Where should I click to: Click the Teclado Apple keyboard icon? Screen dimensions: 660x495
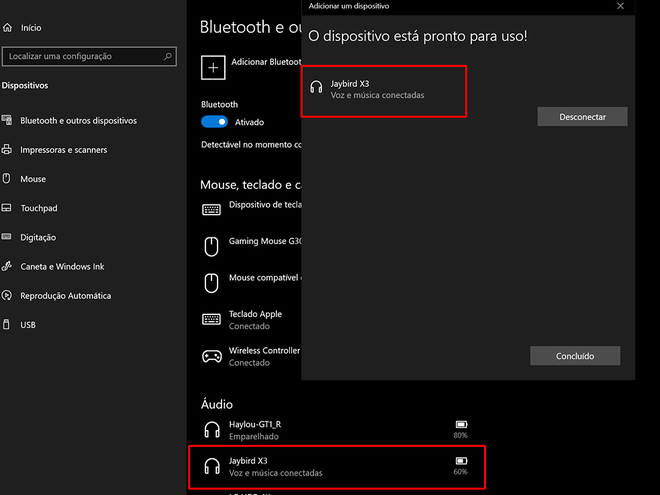211,319
